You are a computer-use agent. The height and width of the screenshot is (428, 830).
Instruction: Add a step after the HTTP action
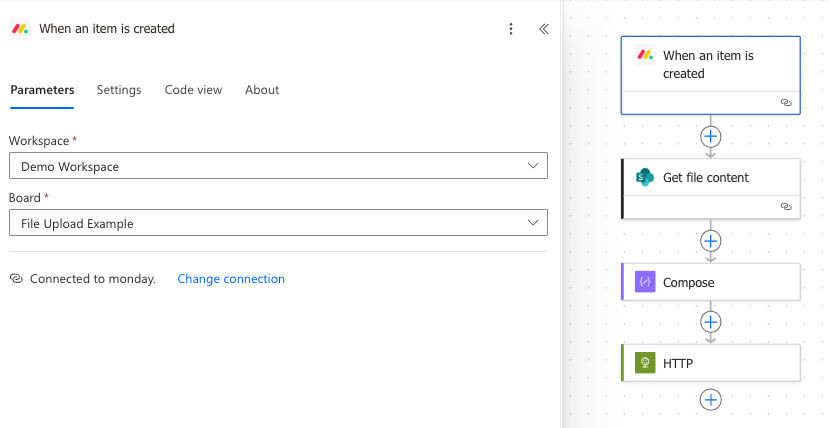click(x=711, y=400)
